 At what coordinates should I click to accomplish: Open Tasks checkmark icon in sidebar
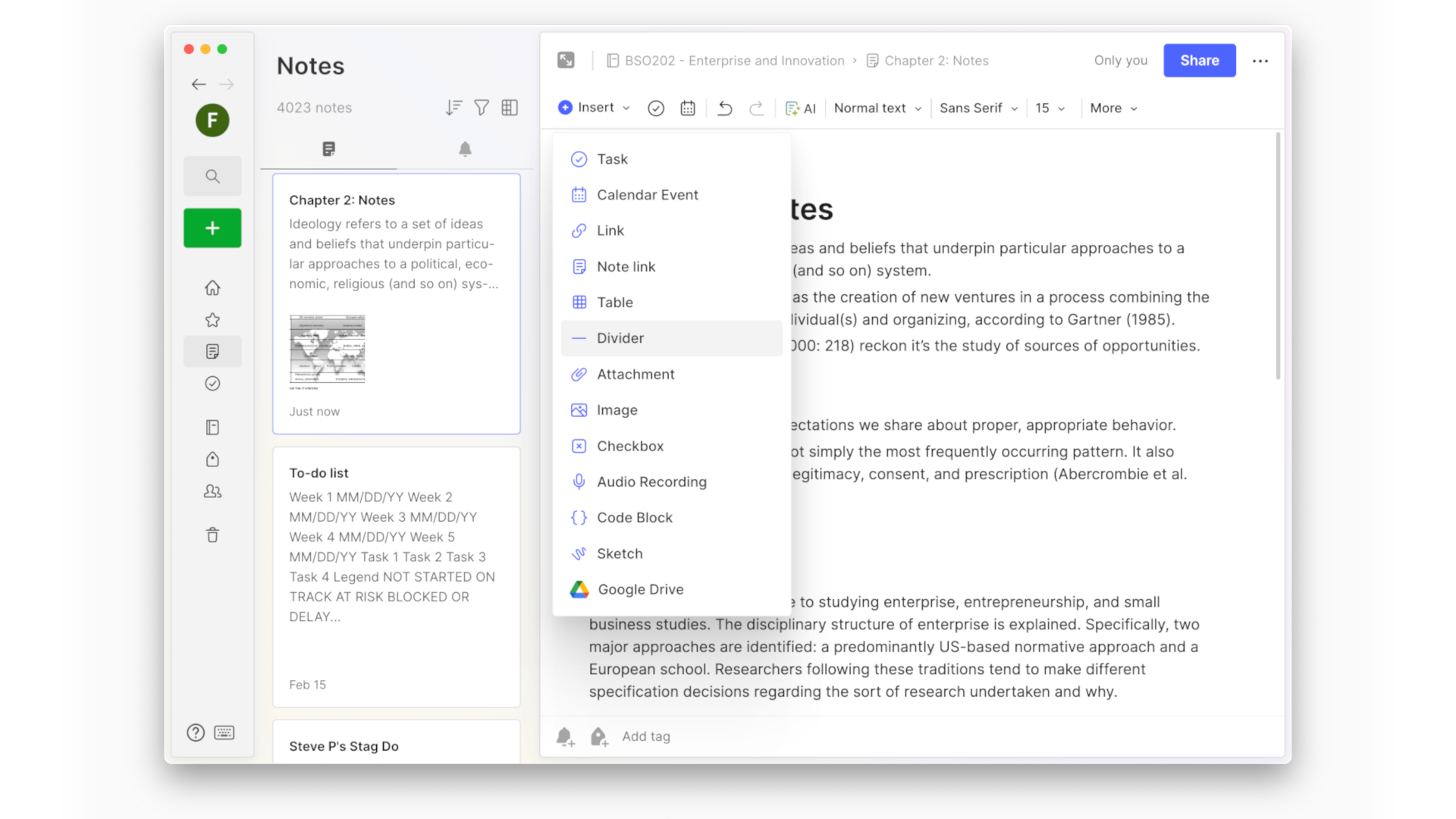212,384
